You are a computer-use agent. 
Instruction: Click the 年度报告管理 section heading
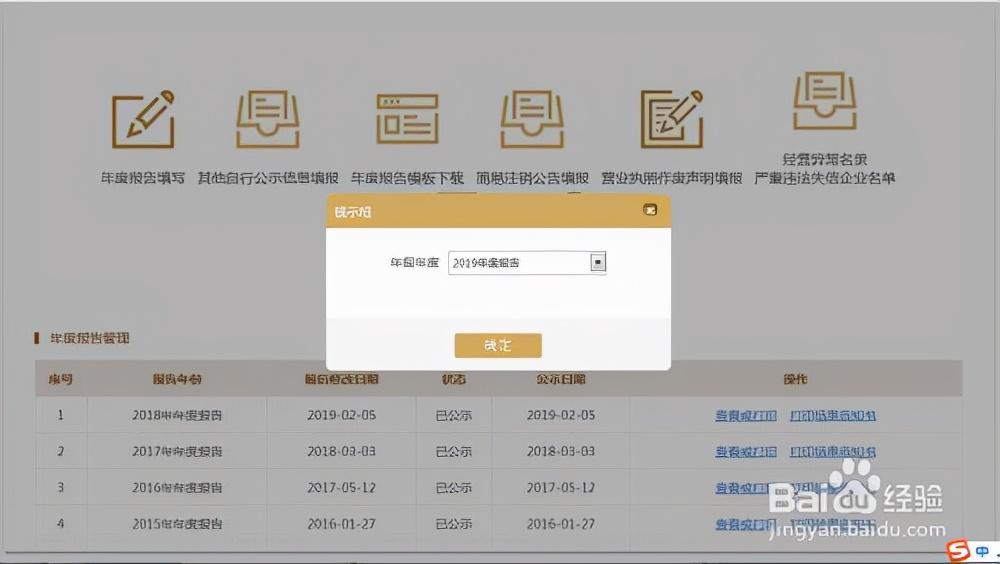coord(89,338)
